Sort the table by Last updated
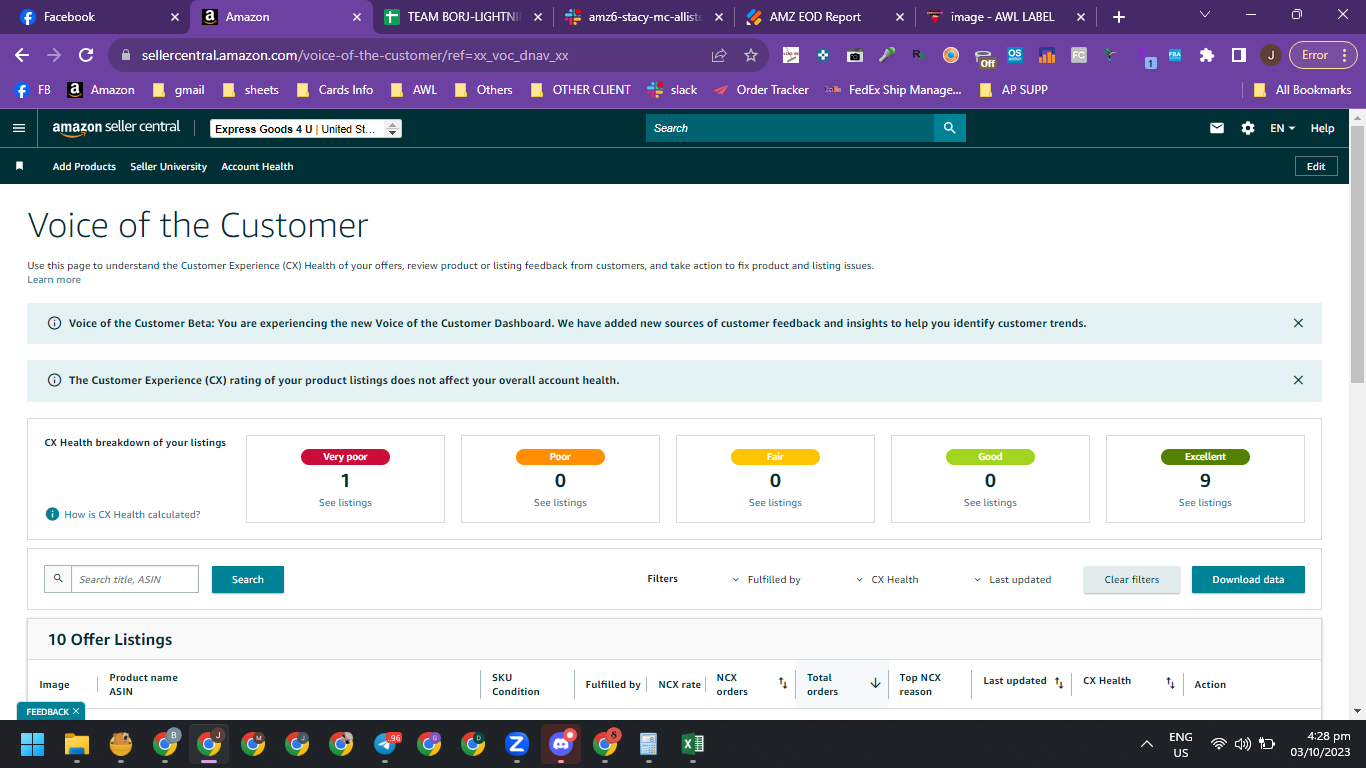Viewport: 1366px width, 768px height. [1059, 682]
